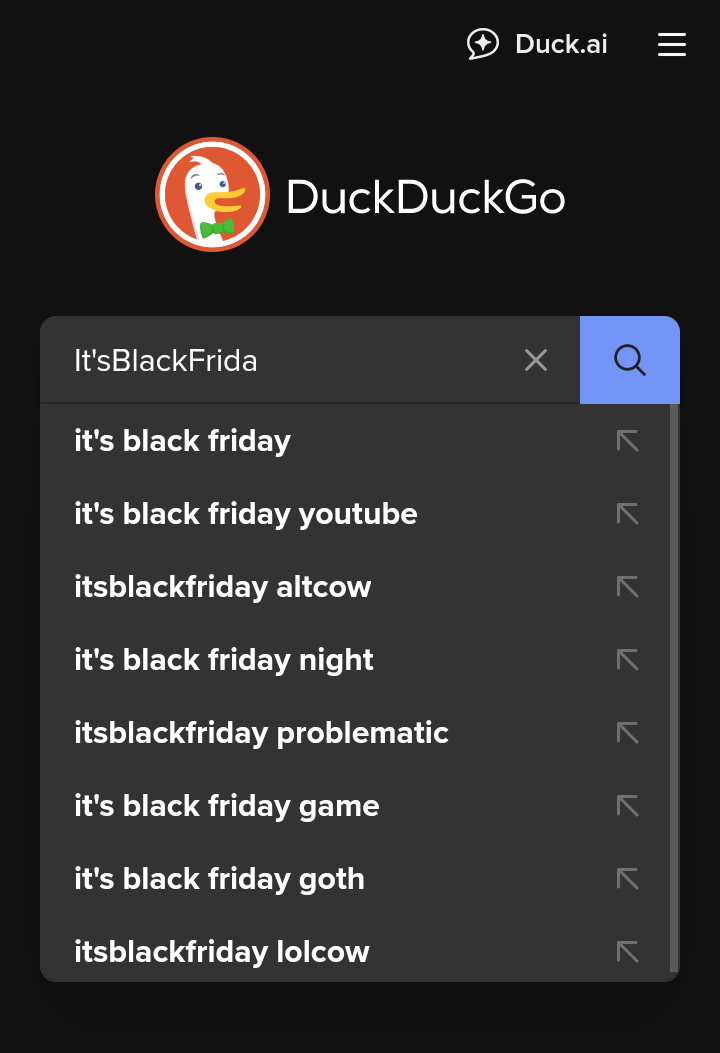The width and height of the screenshot is (720, 1053).
Task: Click arrow icon beside "itsblackfriday altcow"
Action: point(627,587)
